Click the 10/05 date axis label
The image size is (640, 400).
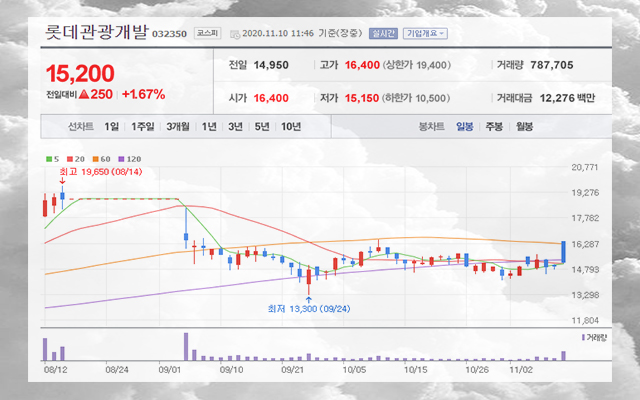[x=354, y=370]
